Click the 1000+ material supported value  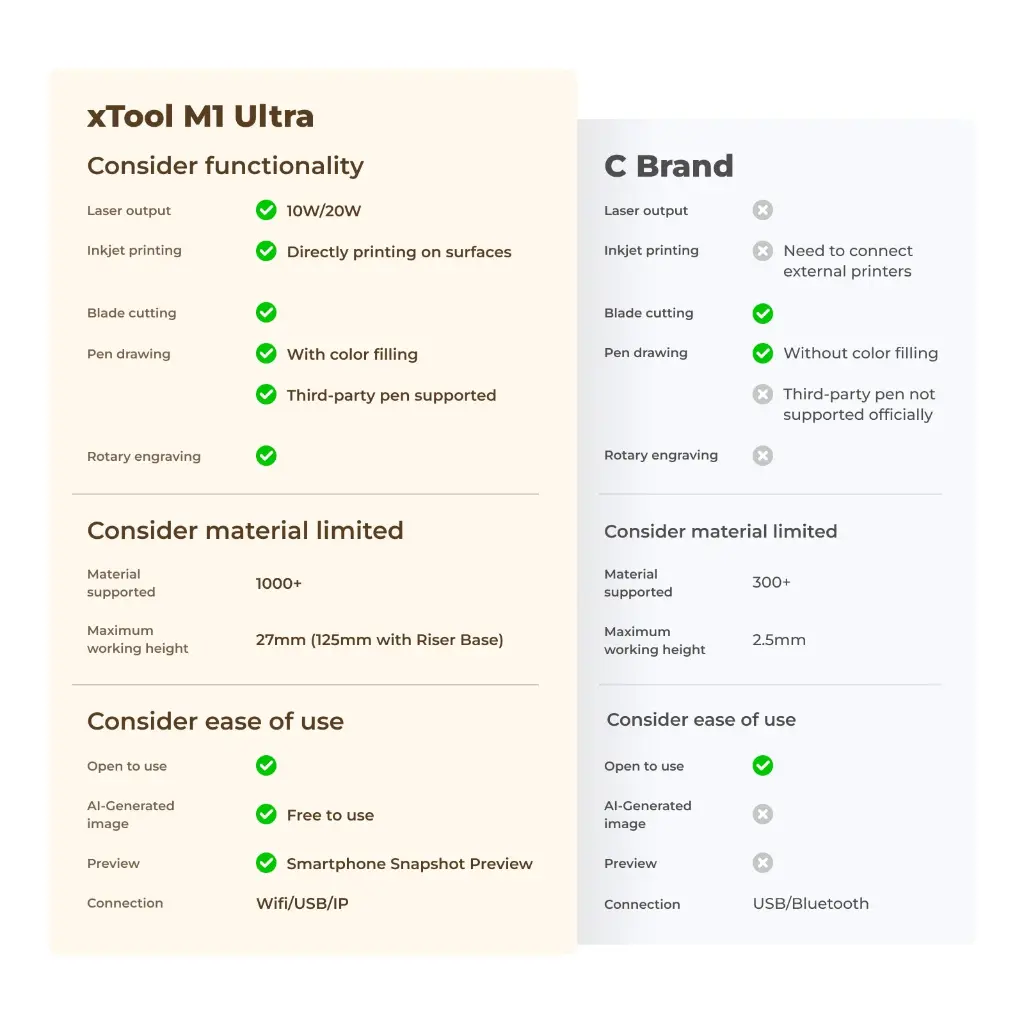point(278,583)
